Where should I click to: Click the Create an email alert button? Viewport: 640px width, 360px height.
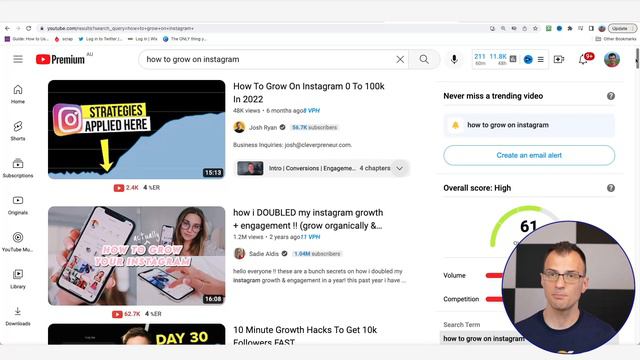(x=529, y=155)
